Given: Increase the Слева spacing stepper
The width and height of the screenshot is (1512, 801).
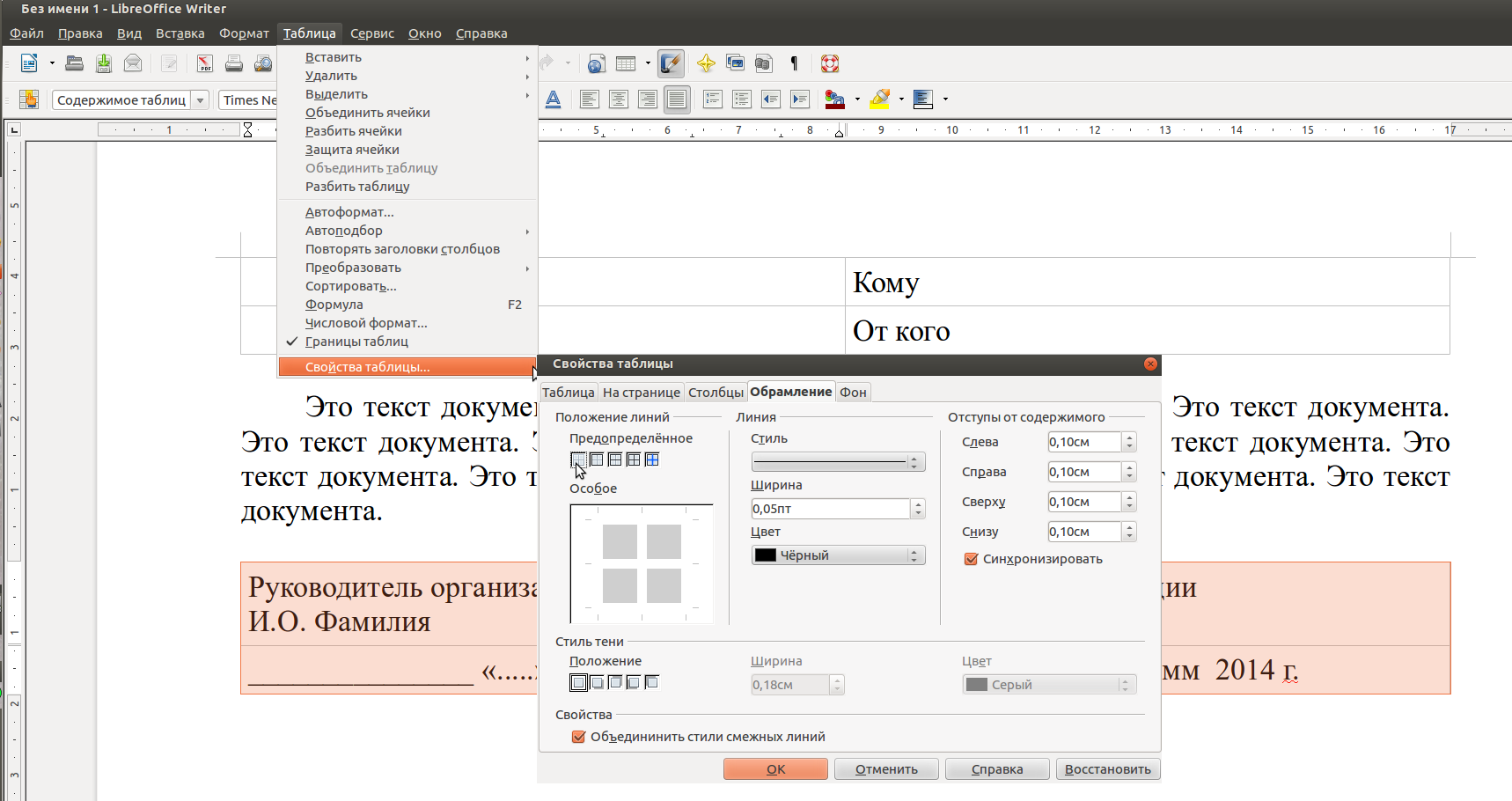Looking at the screenshot, I should pyautogui.click(x=1130, y=437).
